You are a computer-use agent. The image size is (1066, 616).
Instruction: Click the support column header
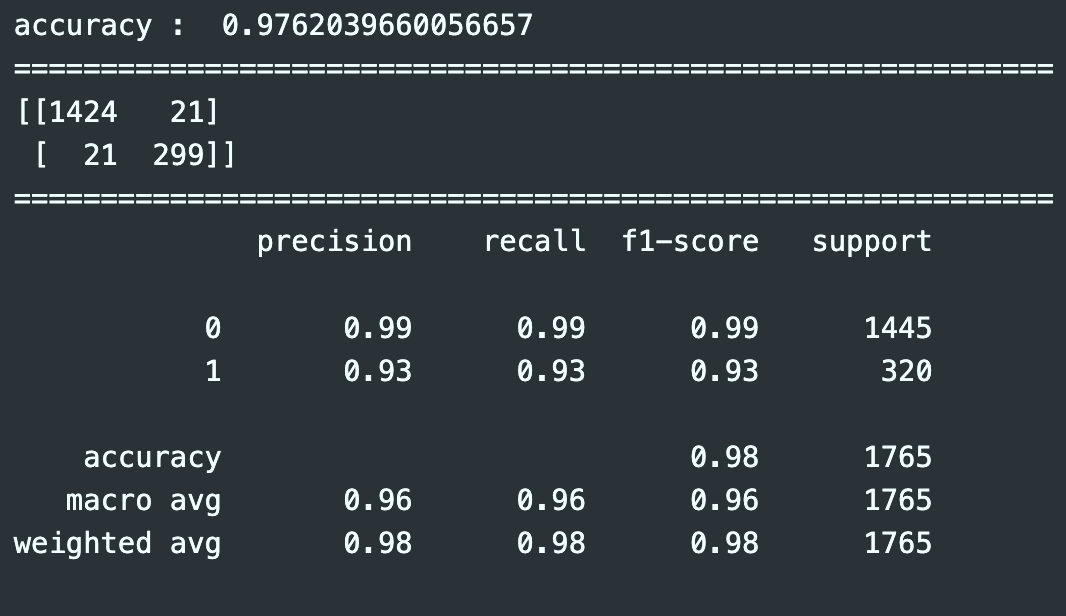tap(871, 241)
